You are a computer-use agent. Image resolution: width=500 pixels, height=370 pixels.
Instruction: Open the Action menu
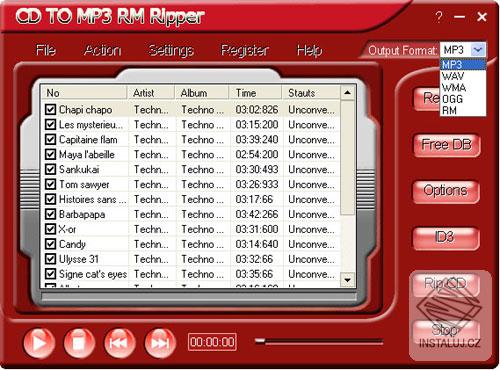point(102,50)
